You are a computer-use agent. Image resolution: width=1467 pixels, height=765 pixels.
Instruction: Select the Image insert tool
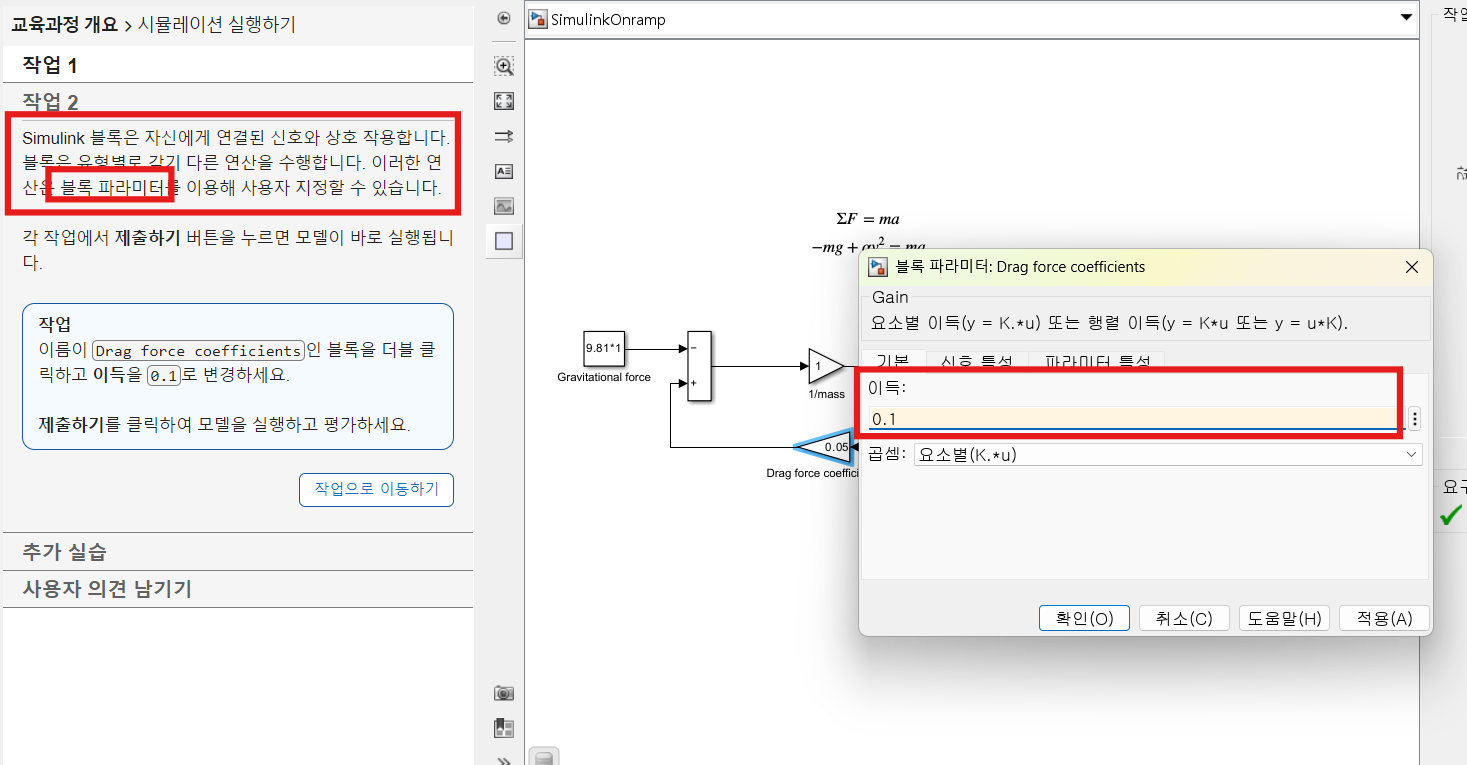click(504, 206)
